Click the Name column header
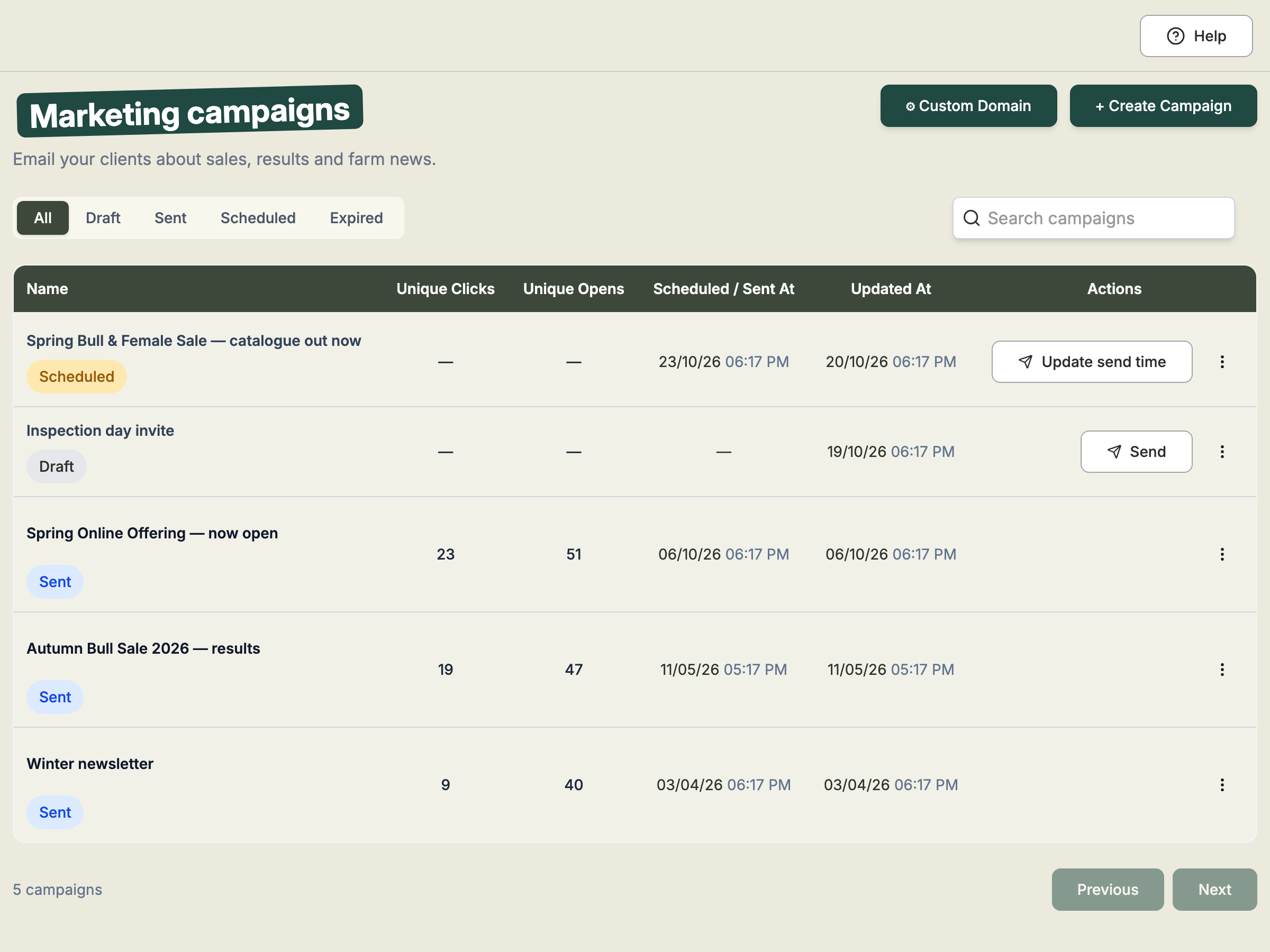 (x=47, y=289)
